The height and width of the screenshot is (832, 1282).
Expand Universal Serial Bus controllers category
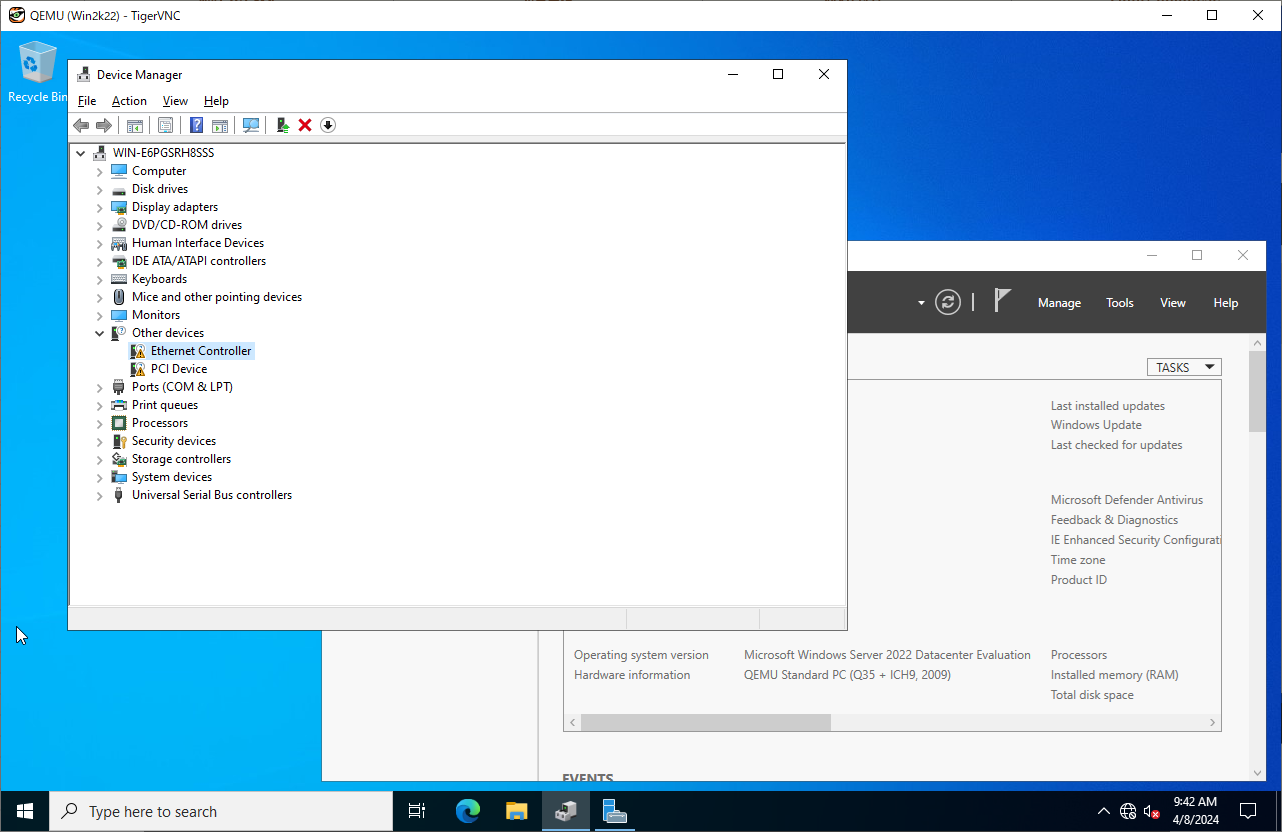click(x=99, y=495)
